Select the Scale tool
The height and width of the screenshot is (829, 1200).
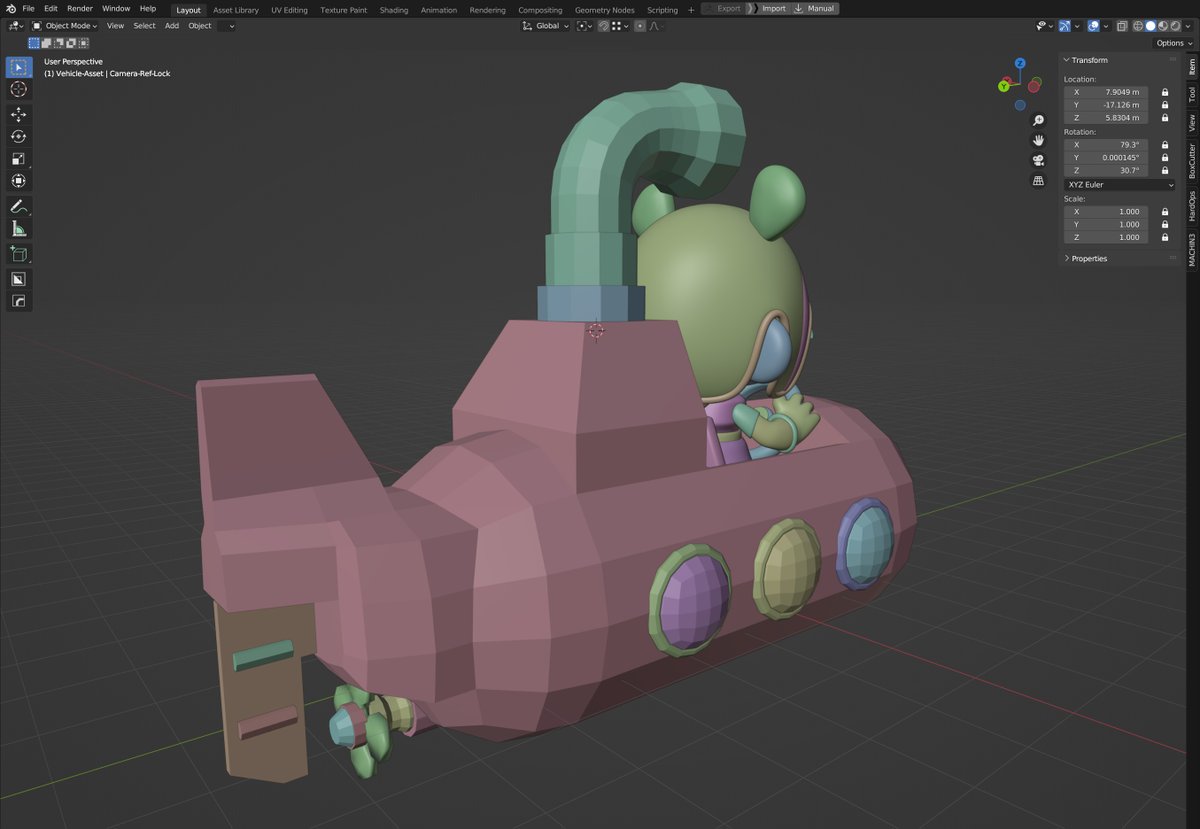[x=18, y=159]
